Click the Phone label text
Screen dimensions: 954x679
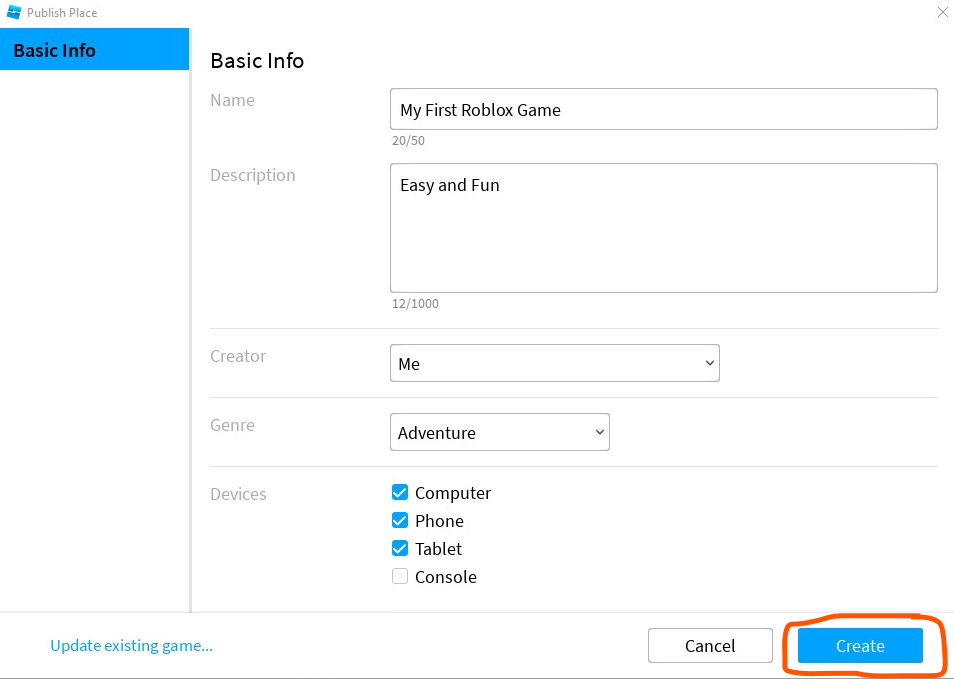point(439,521)
